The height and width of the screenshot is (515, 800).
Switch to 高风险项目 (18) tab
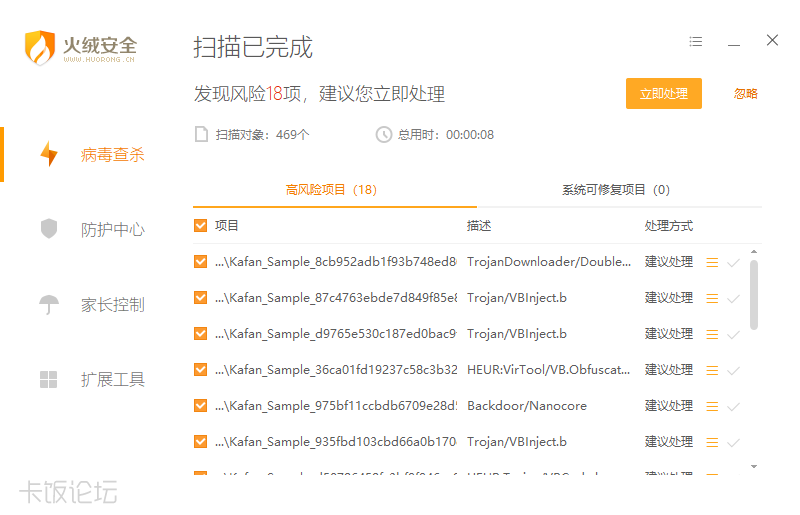[331, 190]
